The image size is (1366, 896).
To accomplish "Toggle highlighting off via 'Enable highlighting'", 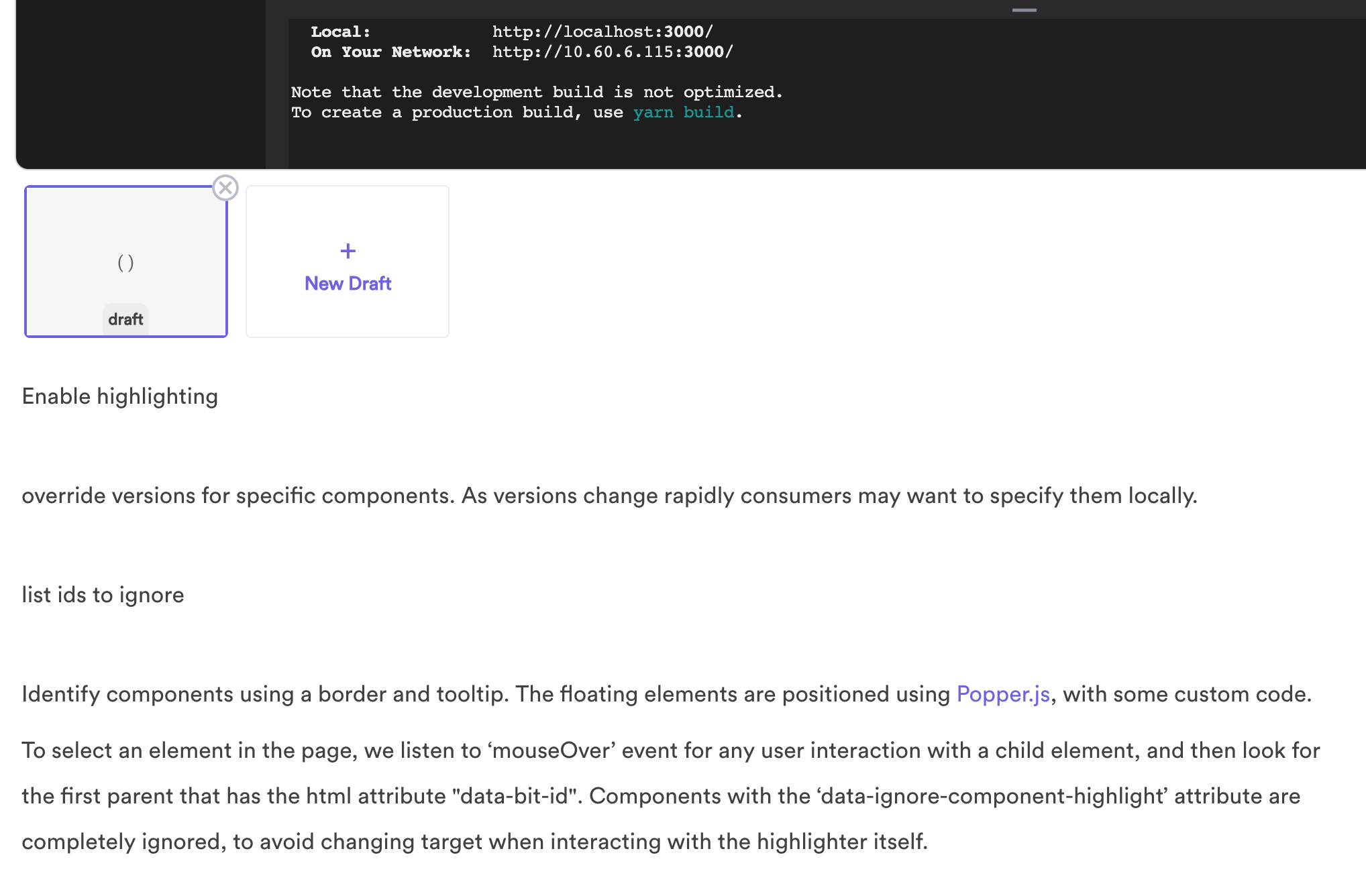I will coord(119,396).
